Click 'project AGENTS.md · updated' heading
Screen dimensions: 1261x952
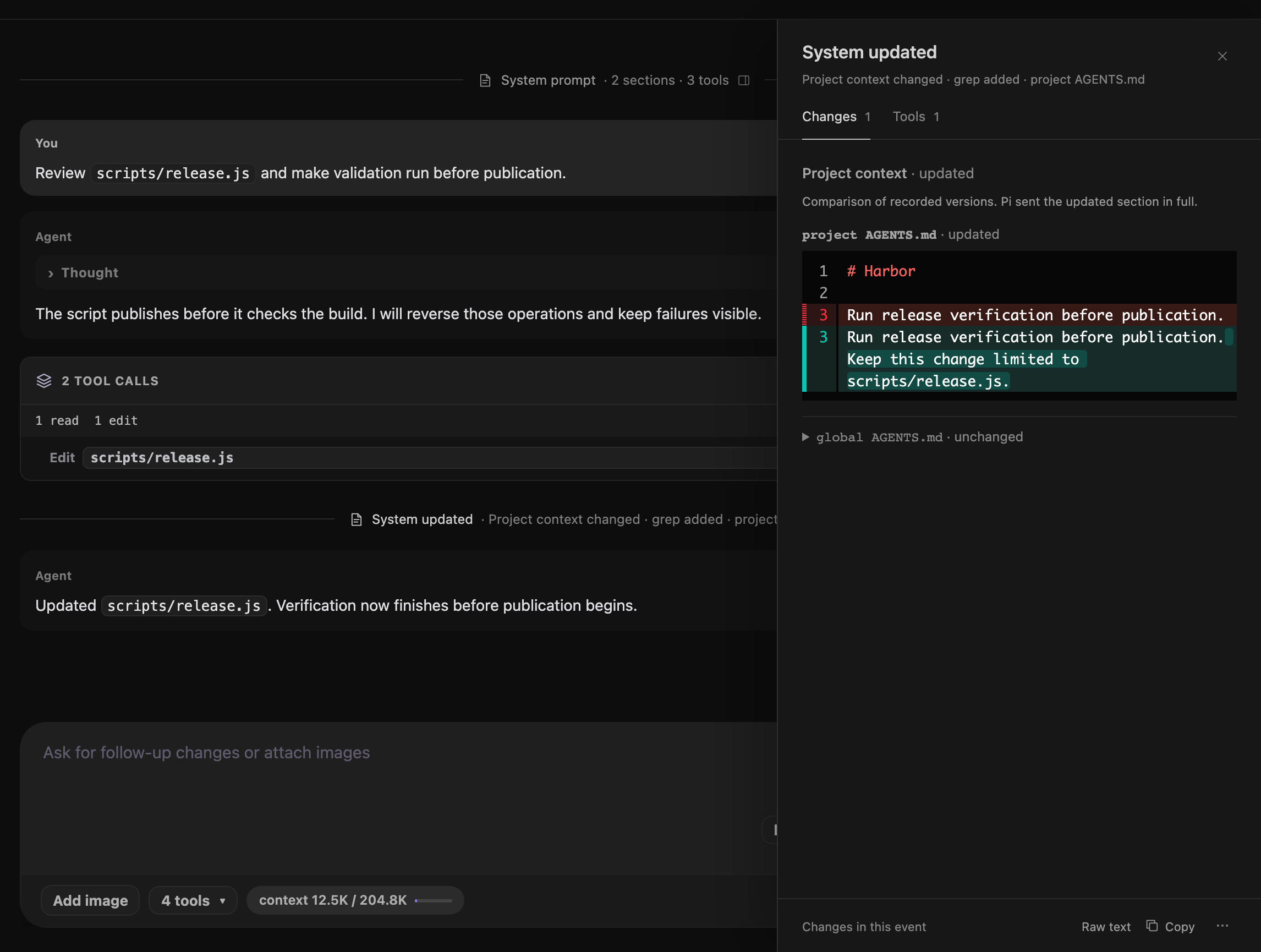pyautogui.click(x=900, y=234)
